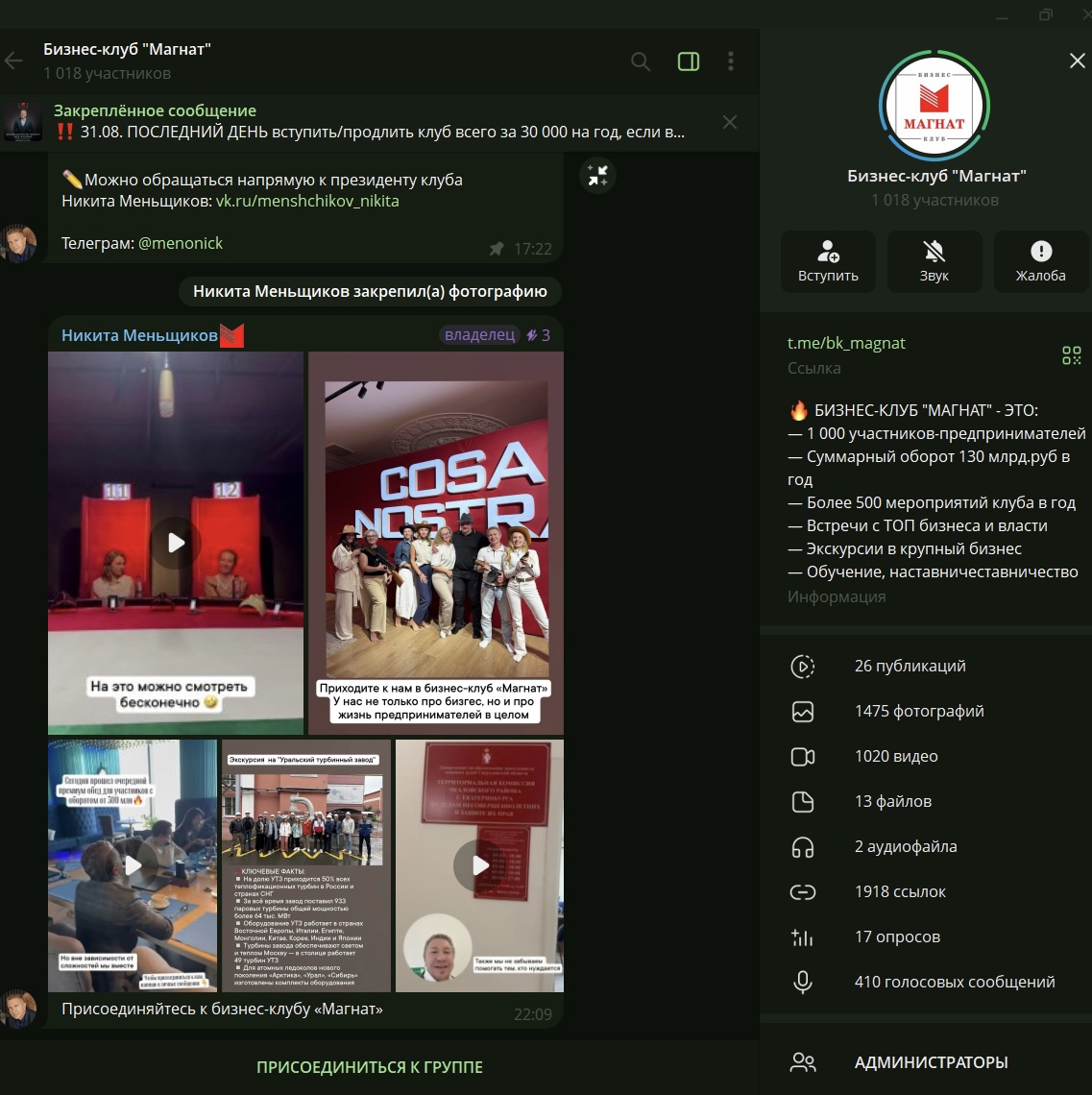
Task: Click the pinned message thumbnail avatar
Action: 23,122
